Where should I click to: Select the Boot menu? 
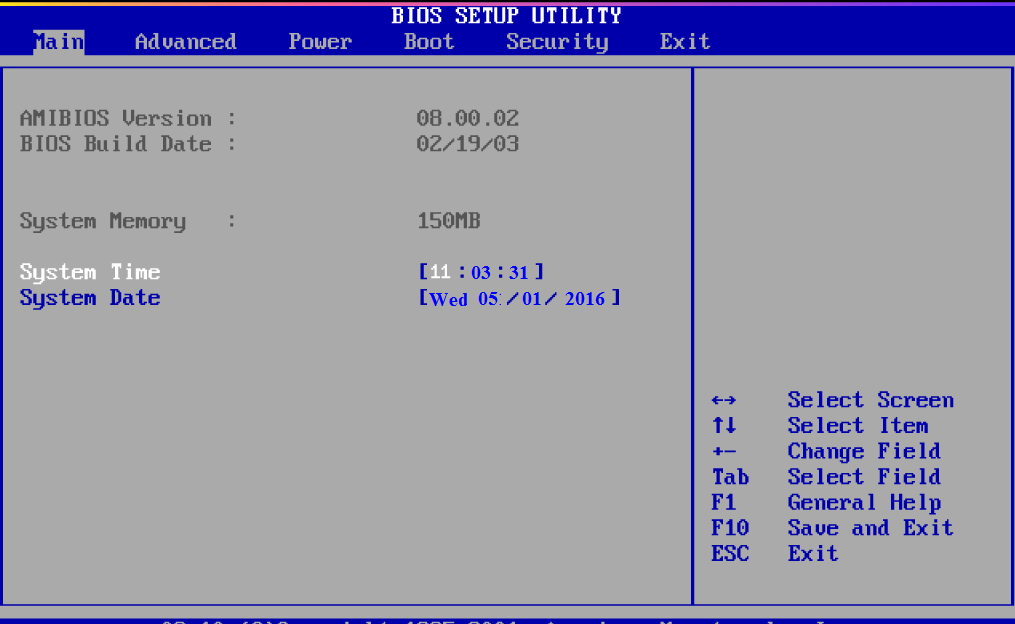coord(427,41)
